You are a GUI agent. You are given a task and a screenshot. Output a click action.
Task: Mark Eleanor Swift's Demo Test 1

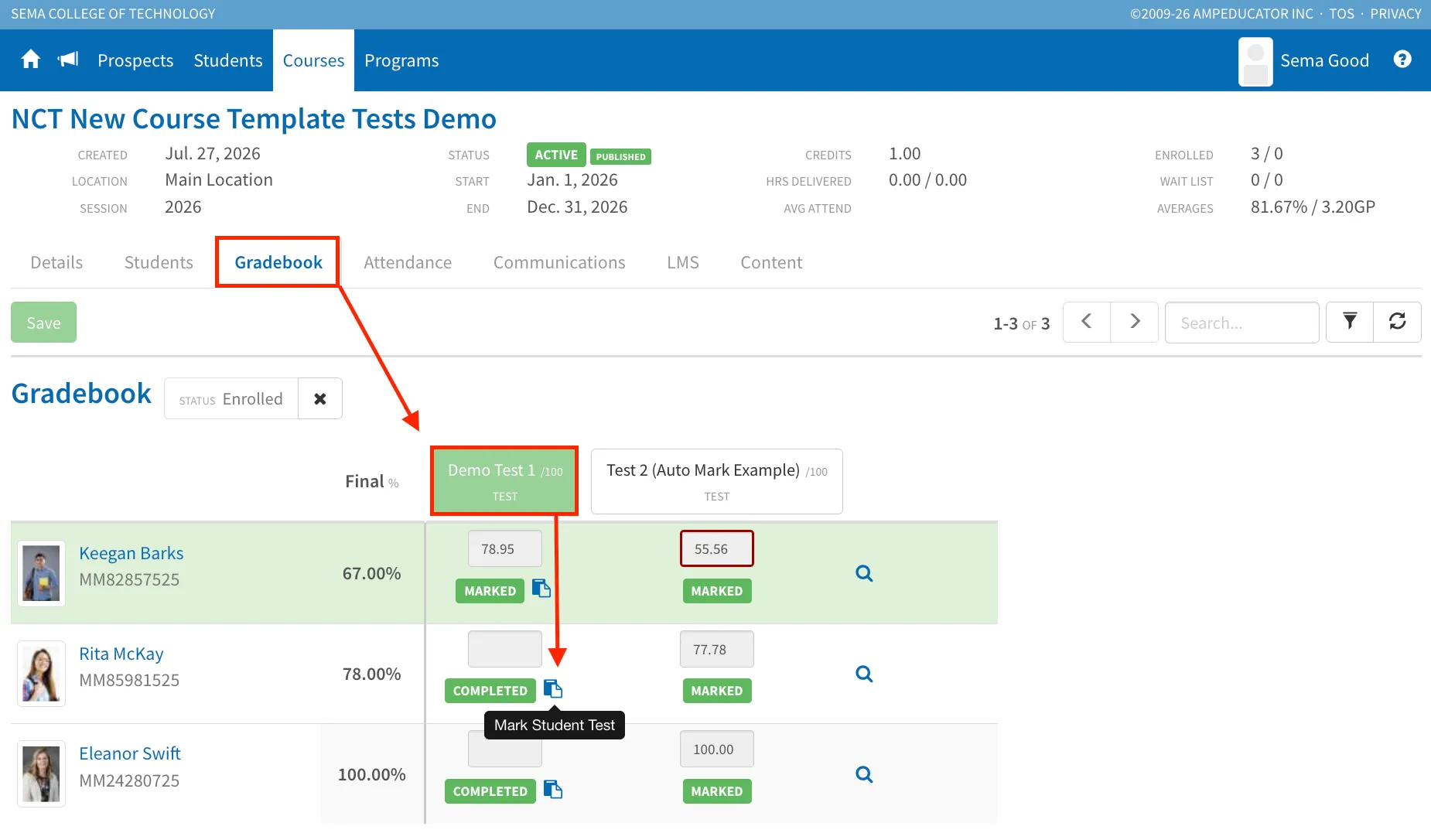pos(553,789)
